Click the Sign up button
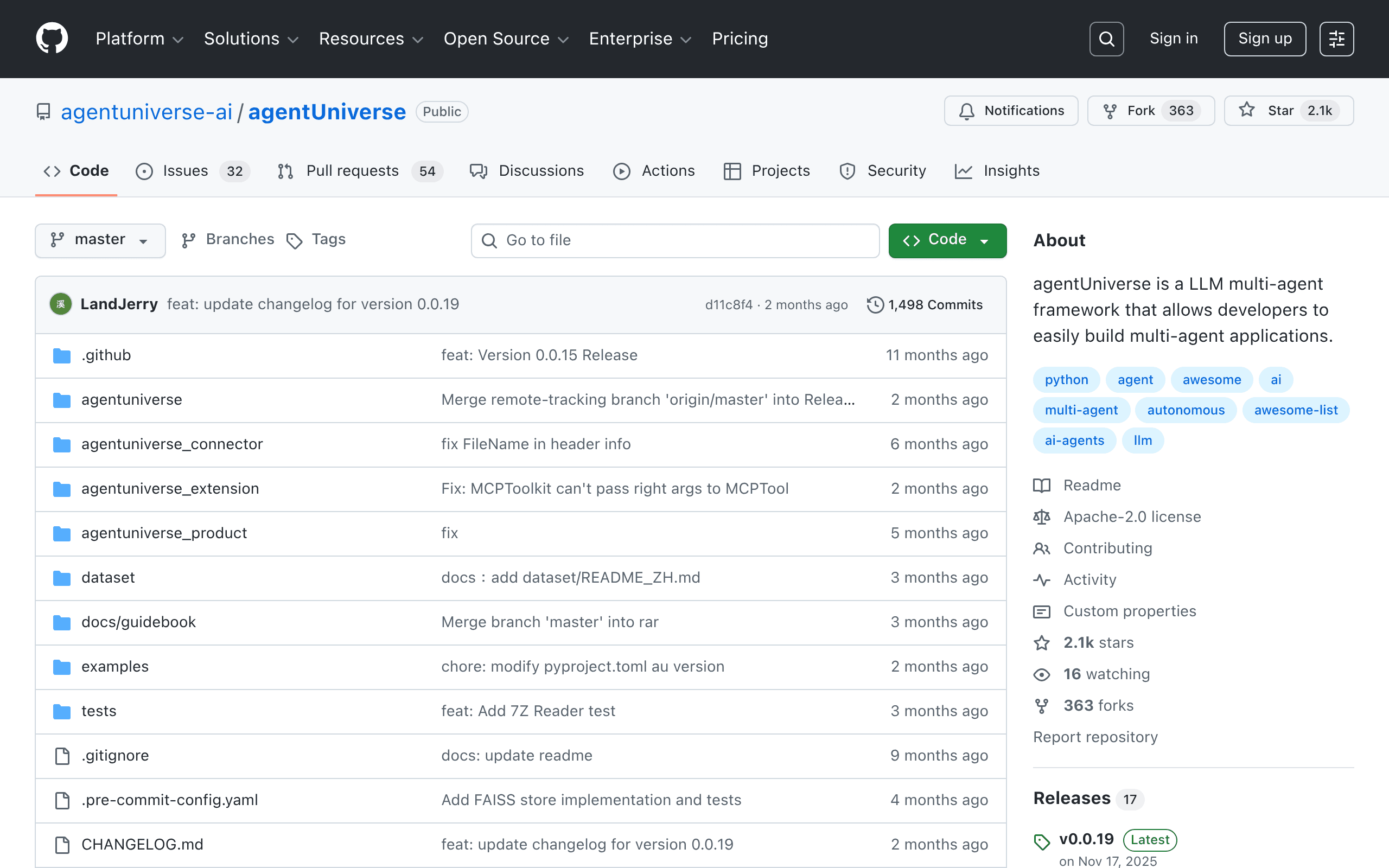Screen dimensions: 1389x868 tap(1264, 39)
